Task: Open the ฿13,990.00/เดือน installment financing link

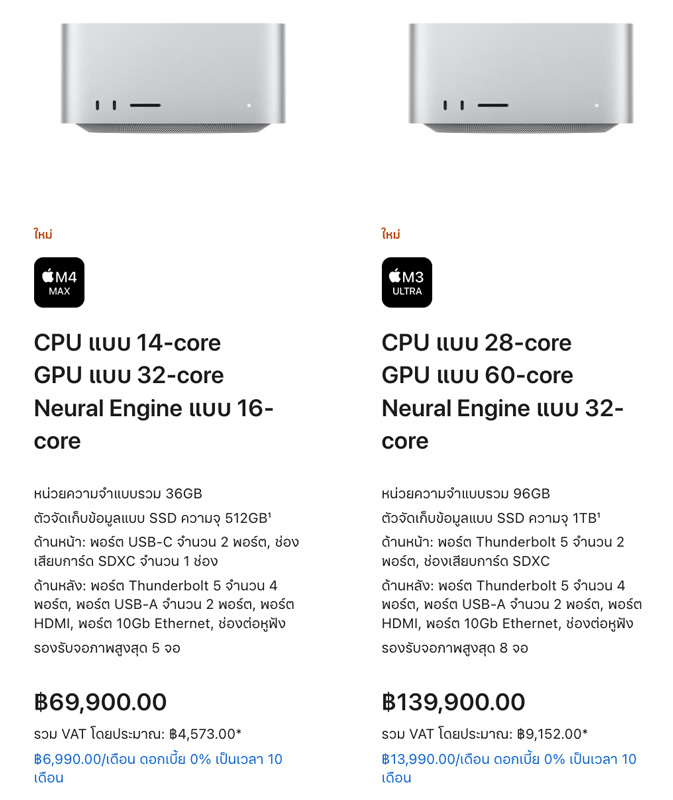Action: (x=509, y=768)
